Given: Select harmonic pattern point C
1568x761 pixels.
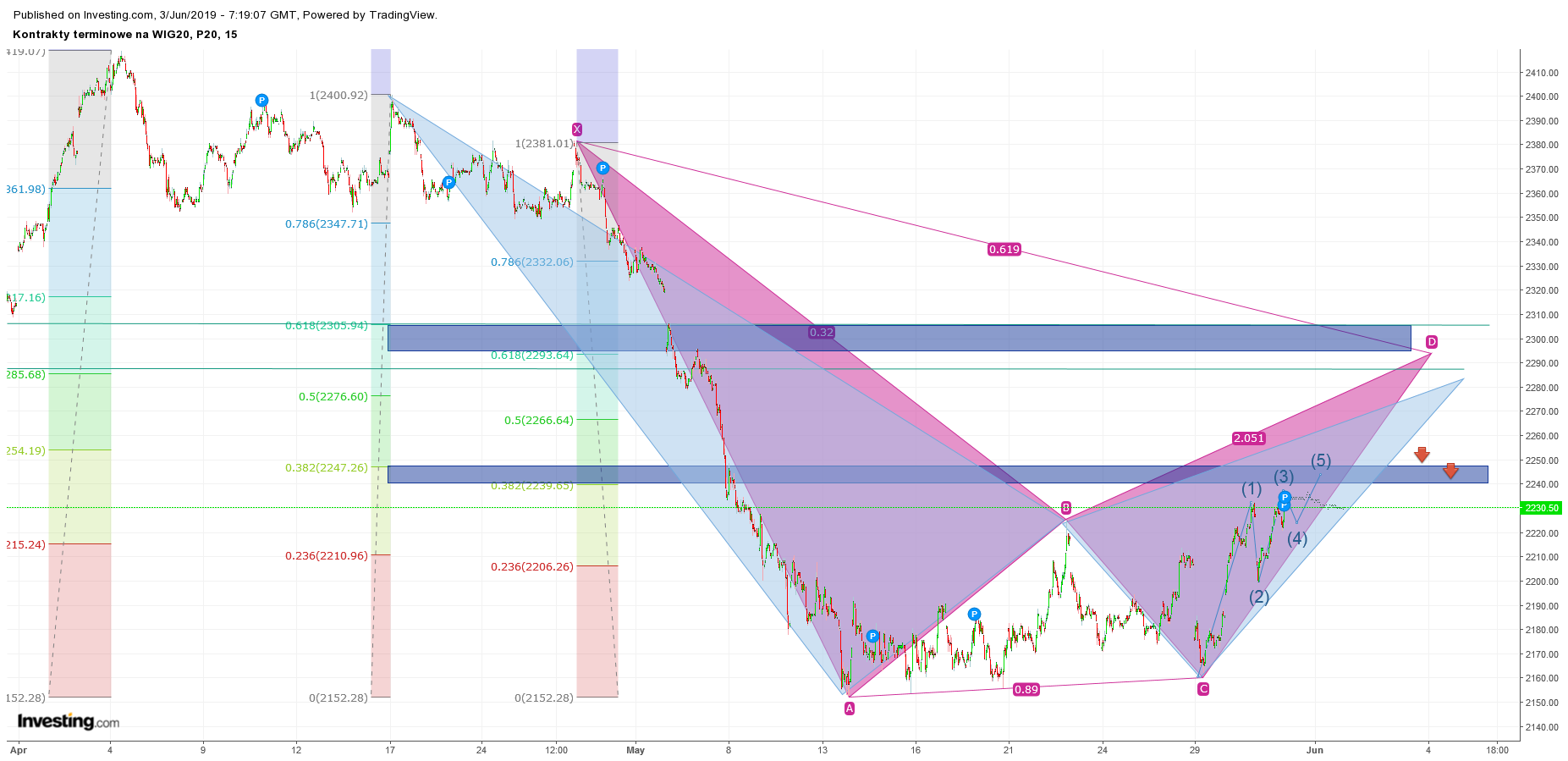Looking at the screenshot, I should point(1203,689).
